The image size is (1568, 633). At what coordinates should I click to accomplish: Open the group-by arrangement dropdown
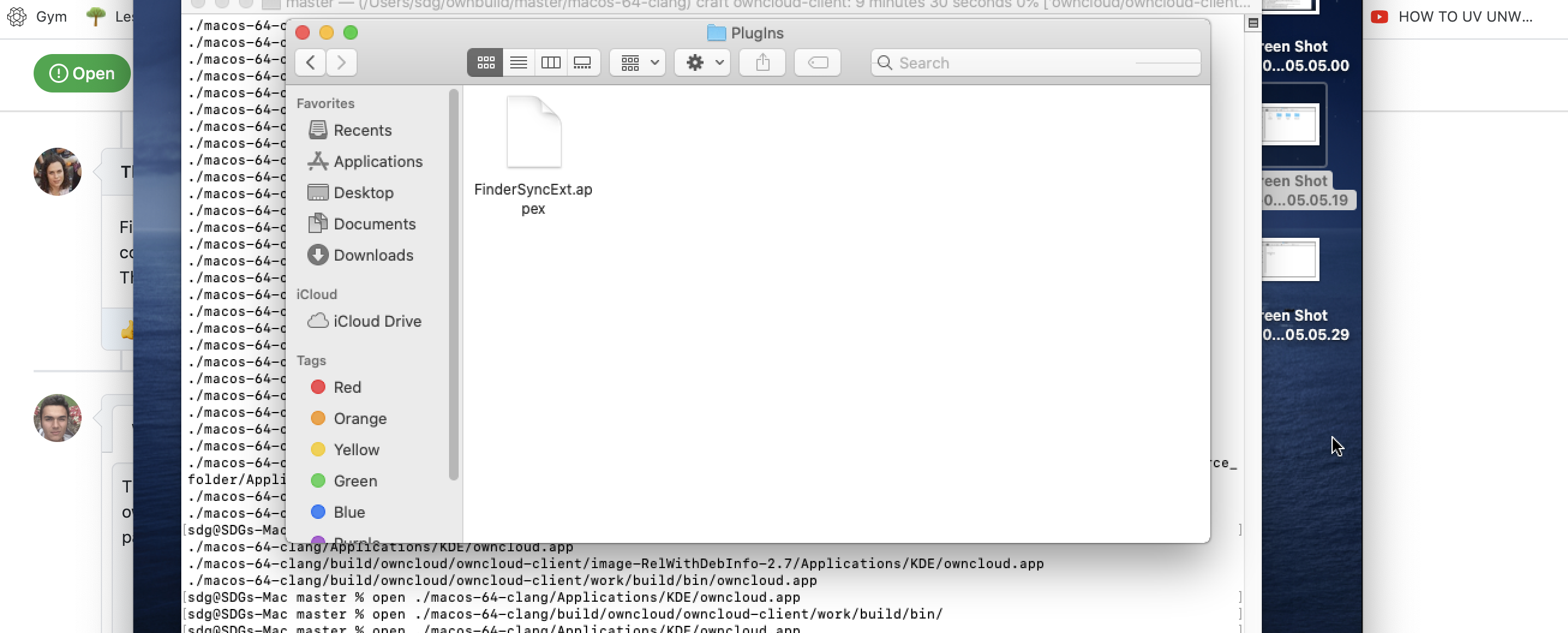pyautogui.click(x=638, y=62)
